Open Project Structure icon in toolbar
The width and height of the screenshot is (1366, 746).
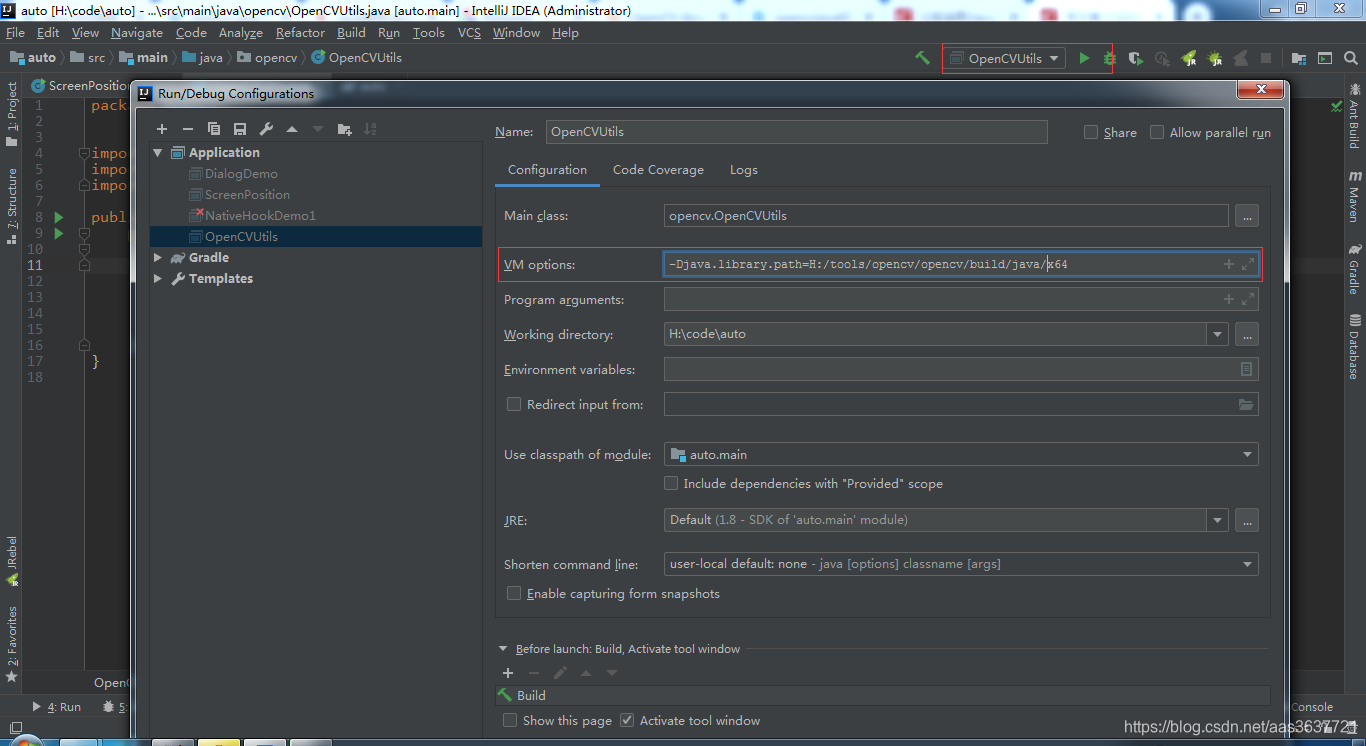pos(1299,58)
